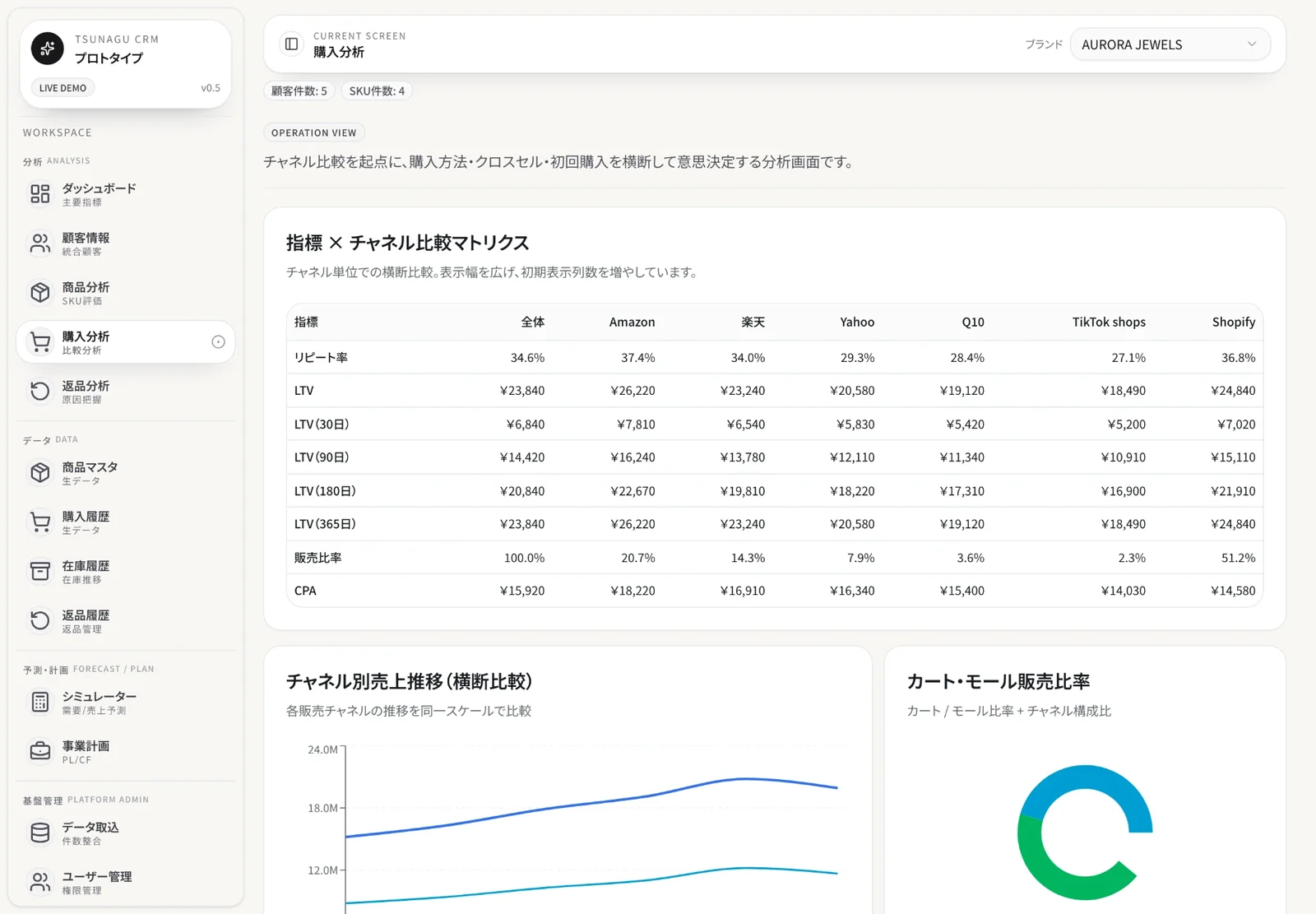Open シミュレーター via its calculator icon
The image size is (1316, 914).
tap(40, 703)
